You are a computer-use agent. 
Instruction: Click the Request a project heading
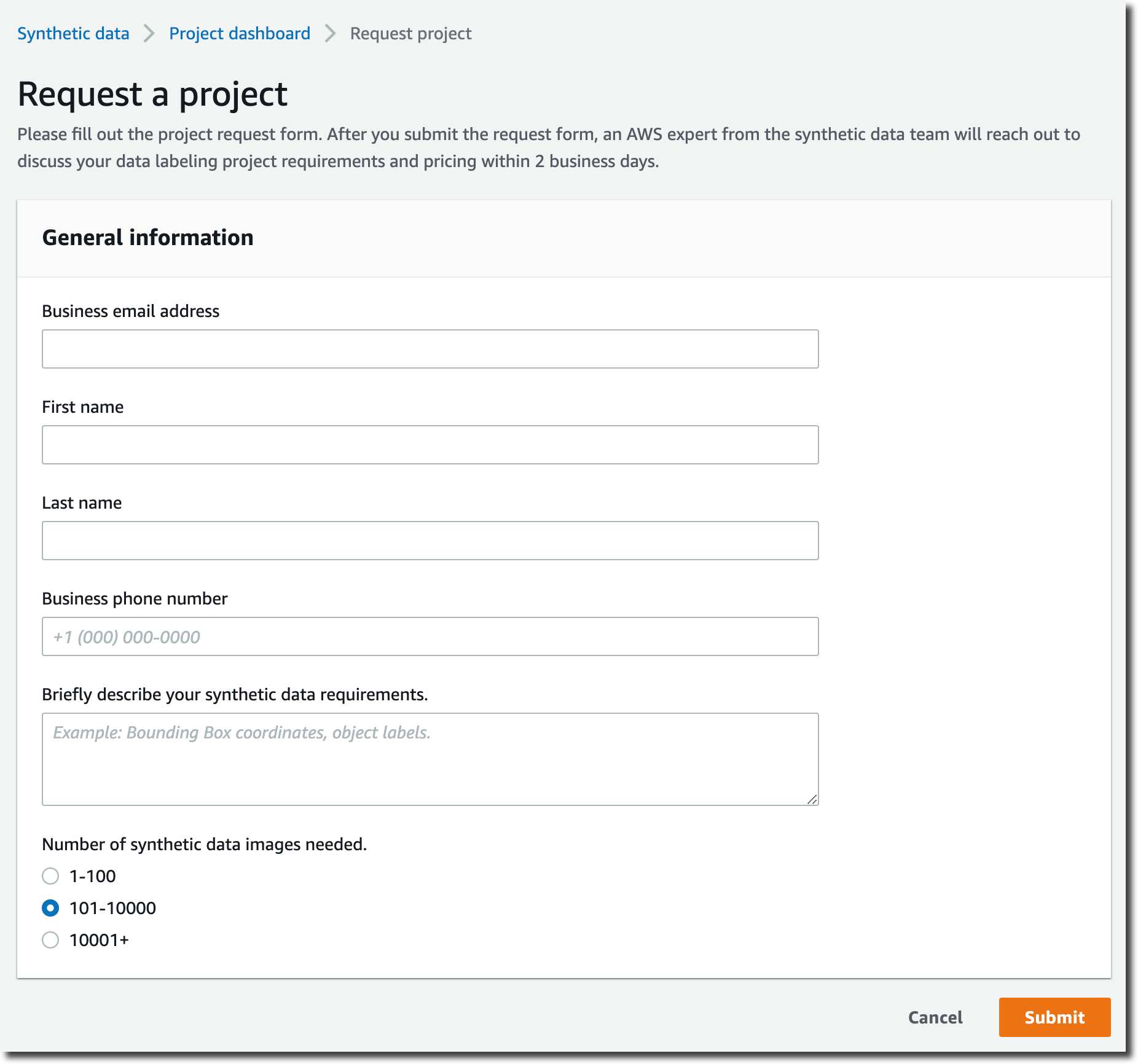[152, 94]
